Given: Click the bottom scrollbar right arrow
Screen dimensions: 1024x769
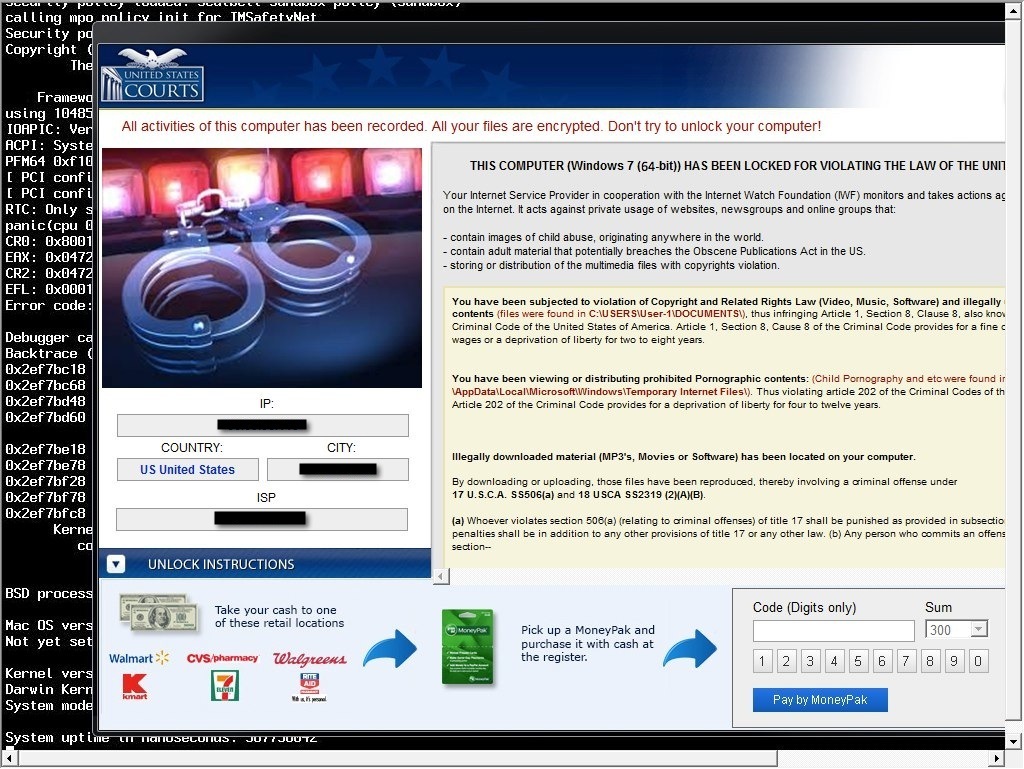Looking at the screenshot, I should [x=997, y=759].
